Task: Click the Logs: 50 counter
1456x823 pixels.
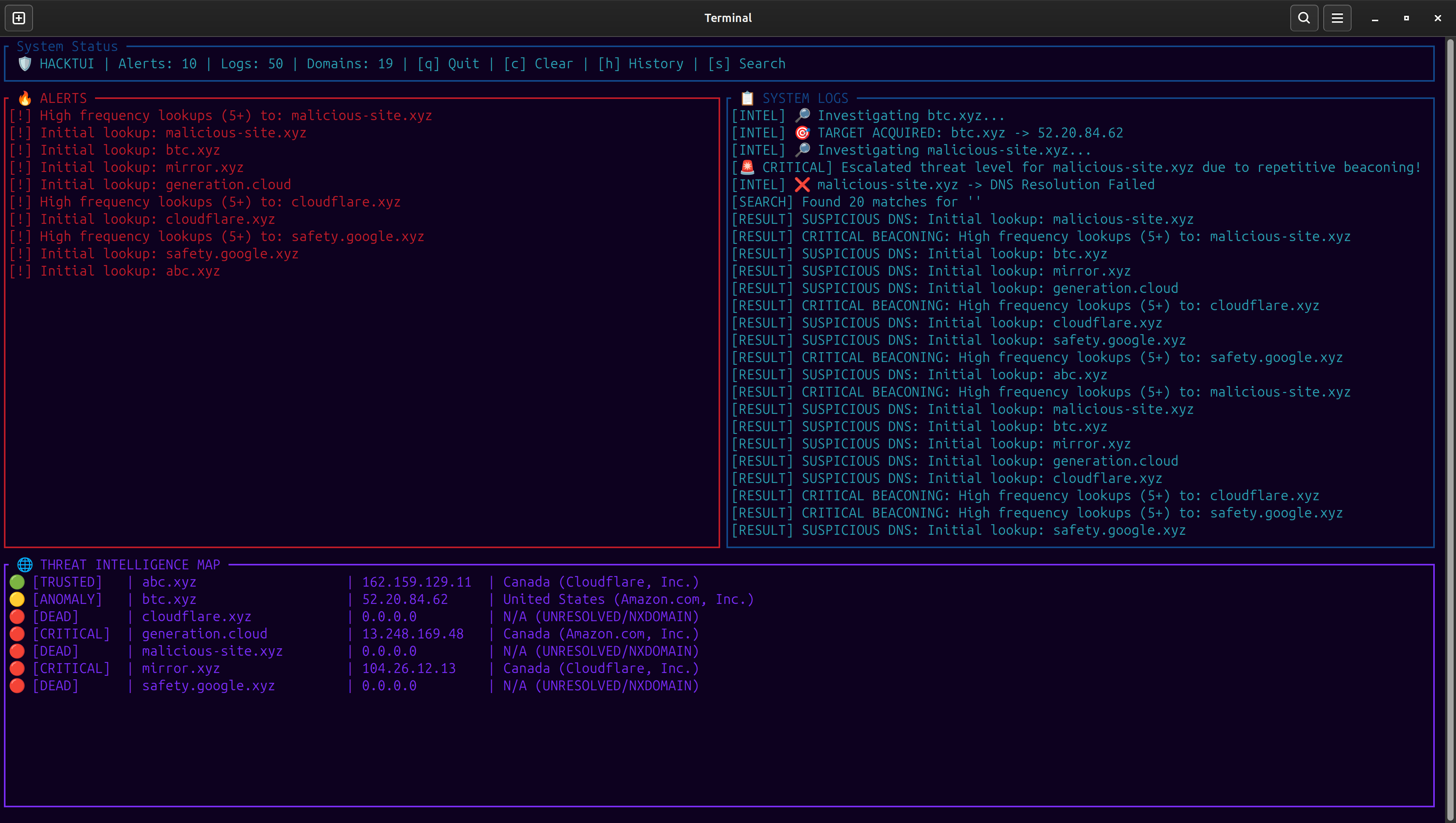Action: (252, 64)
